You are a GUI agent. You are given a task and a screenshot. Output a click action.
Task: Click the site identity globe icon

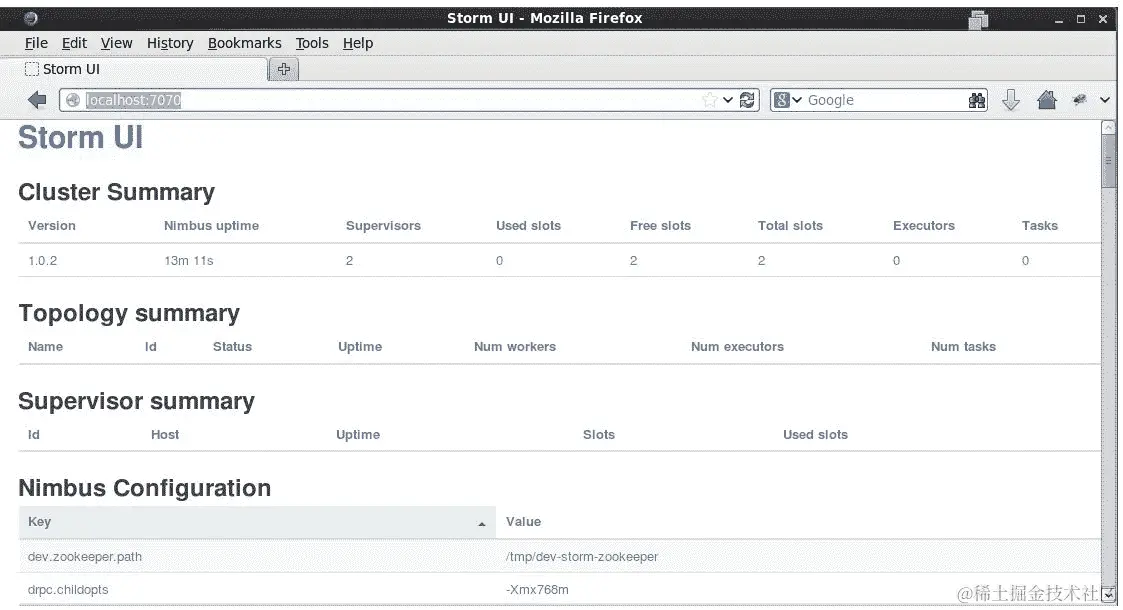(73, 100)
